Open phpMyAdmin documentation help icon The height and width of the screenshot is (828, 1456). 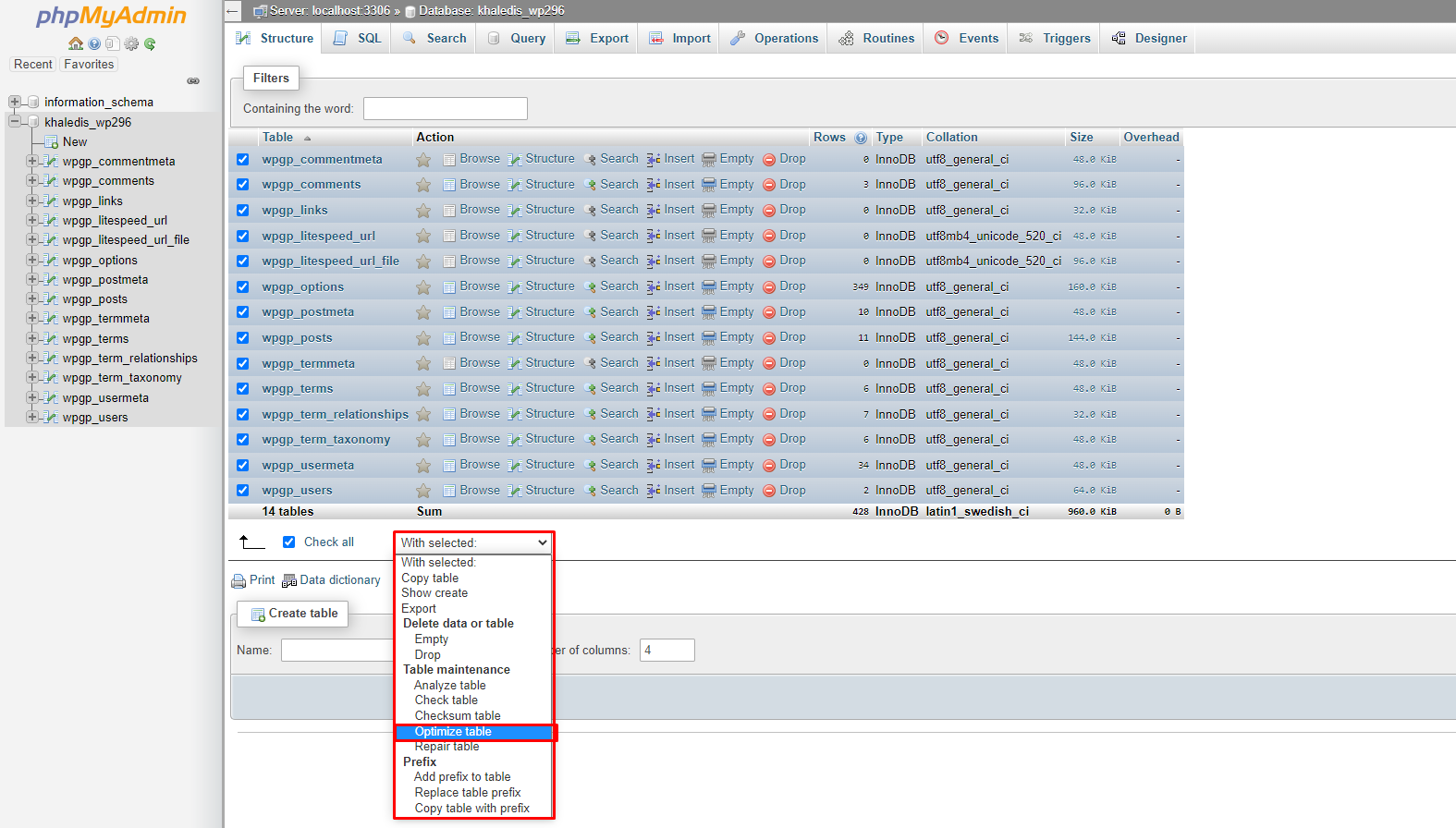pyautogui.click(x=94, y=43)
